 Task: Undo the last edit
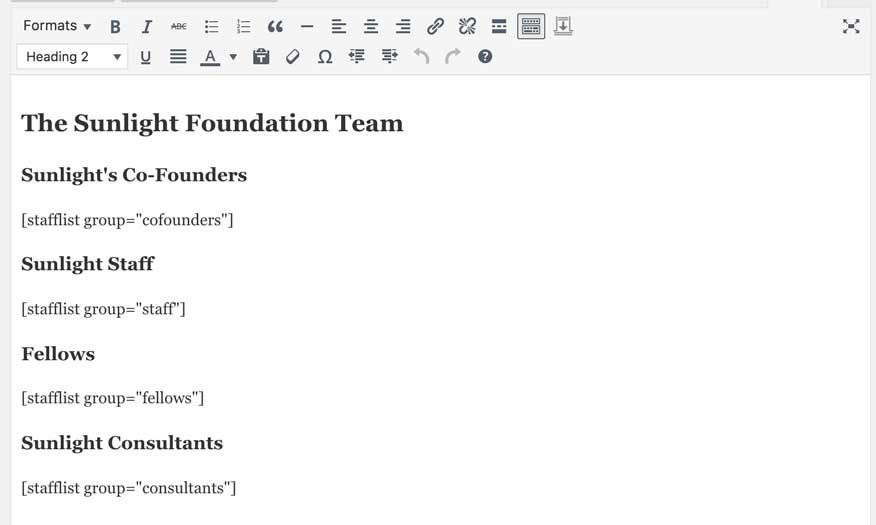[421, 57]
